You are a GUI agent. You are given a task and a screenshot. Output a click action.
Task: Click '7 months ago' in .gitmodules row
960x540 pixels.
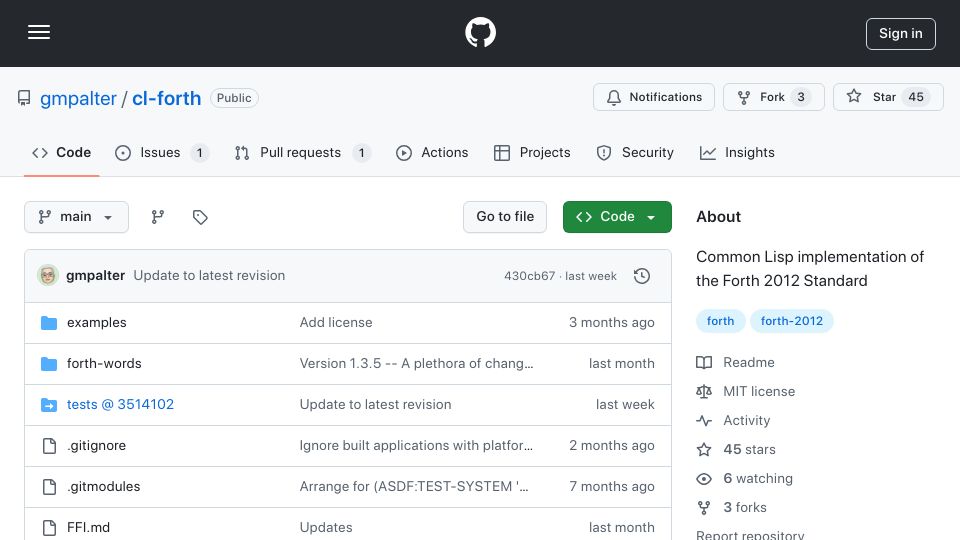click(612, 487)
